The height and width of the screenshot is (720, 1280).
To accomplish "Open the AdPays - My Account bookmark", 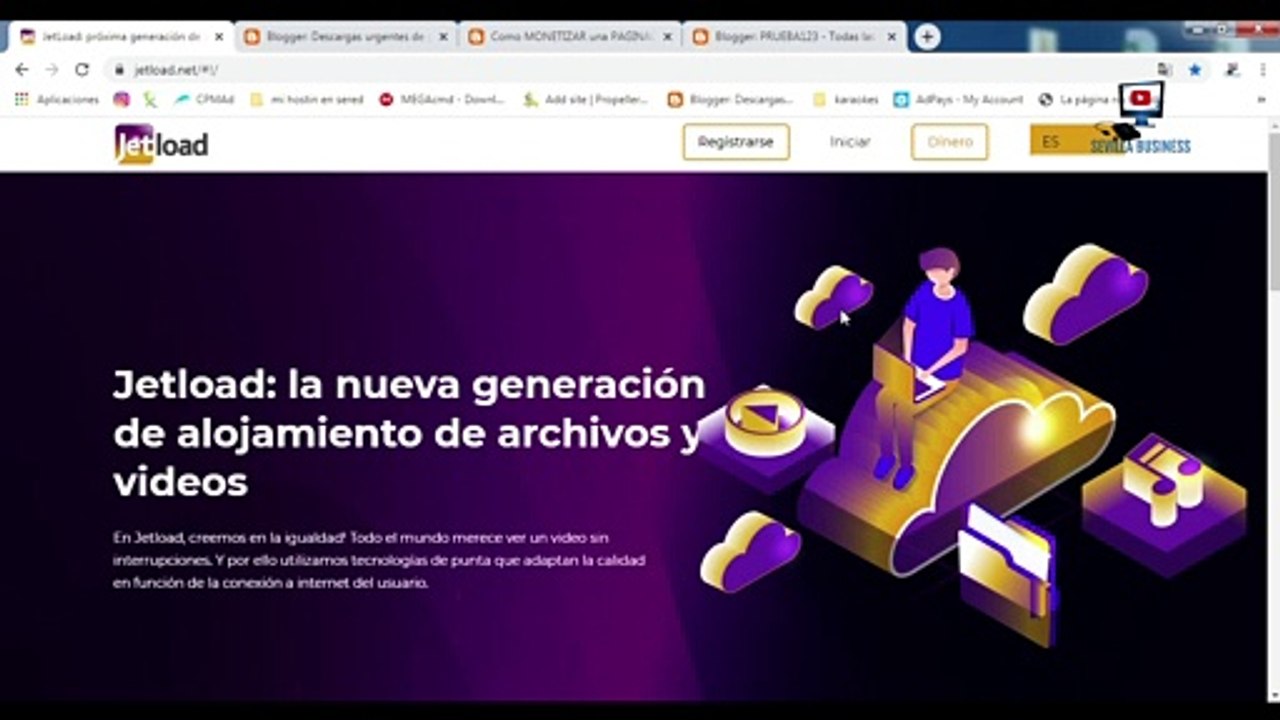I will [x=959, y=99].
